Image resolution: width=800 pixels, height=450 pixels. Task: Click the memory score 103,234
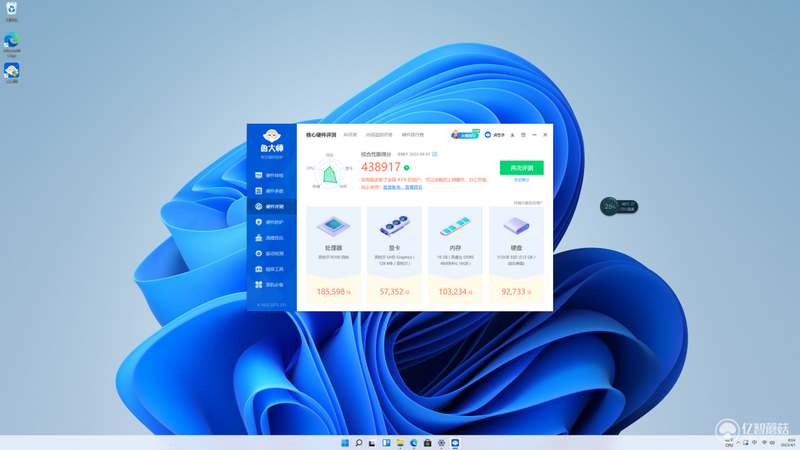pyautogui.click(x=453, y=292)
